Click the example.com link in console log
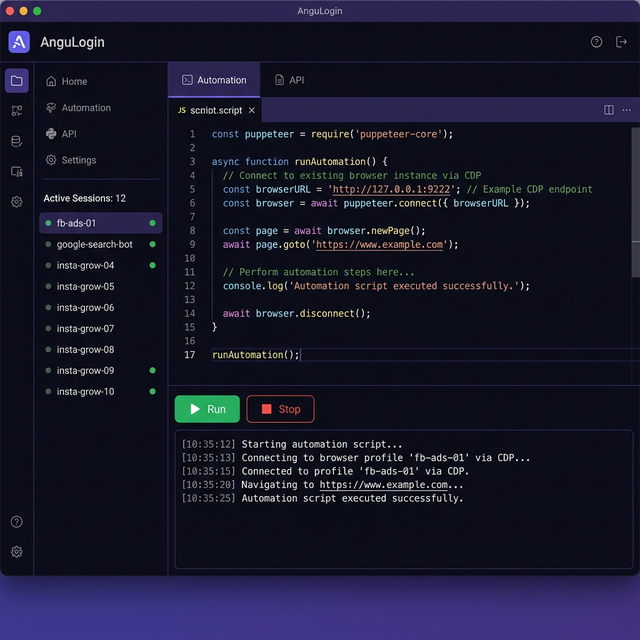Screen dimensions: 640x640 tap(383, 484)
